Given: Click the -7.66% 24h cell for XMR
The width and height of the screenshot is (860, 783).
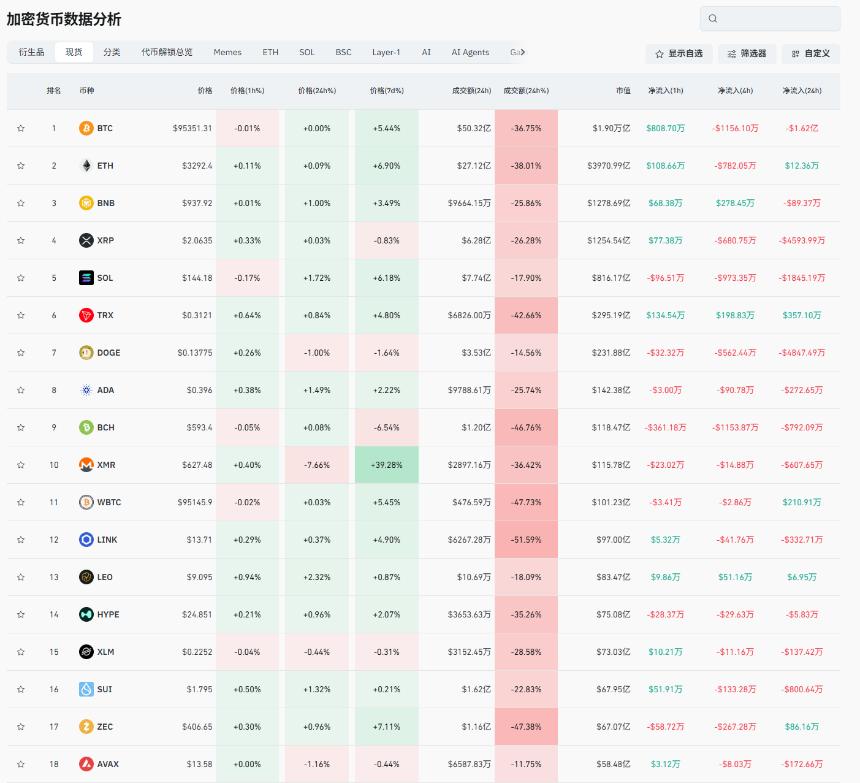Looking at the screenshot, I should coord(317,465).
